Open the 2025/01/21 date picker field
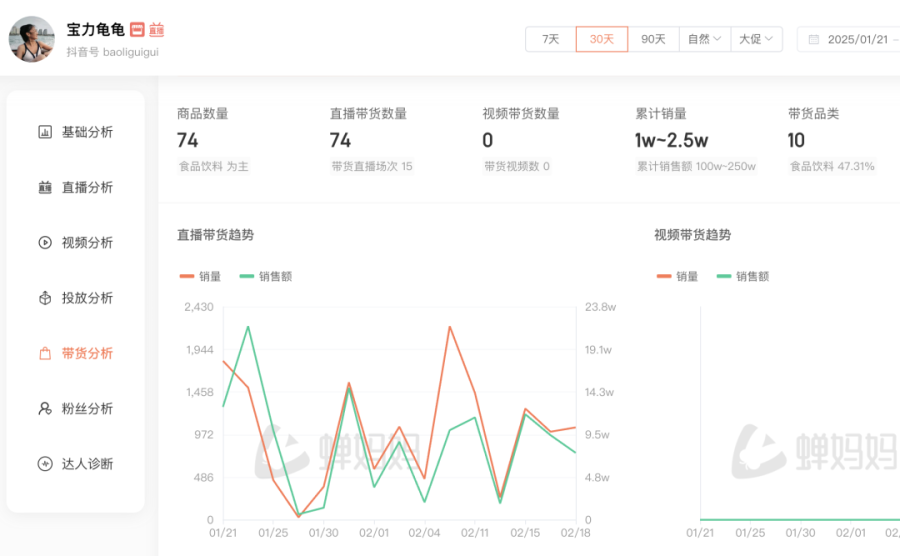The image size is (900, 556). tap(857, 39)
